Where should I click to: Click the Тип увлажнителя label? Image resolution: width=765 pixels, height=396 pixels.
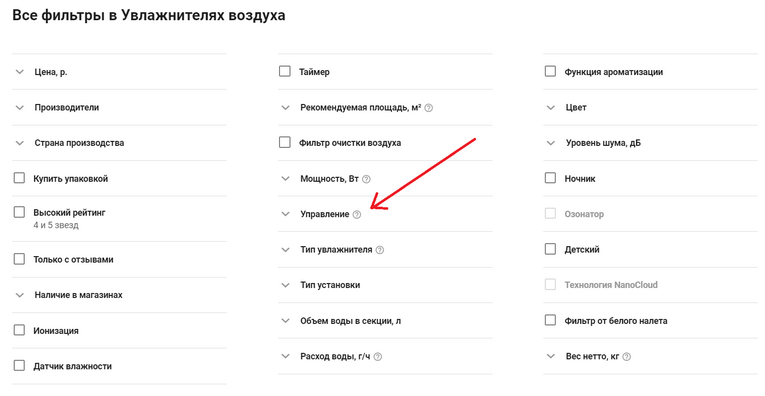coord(336,250)
